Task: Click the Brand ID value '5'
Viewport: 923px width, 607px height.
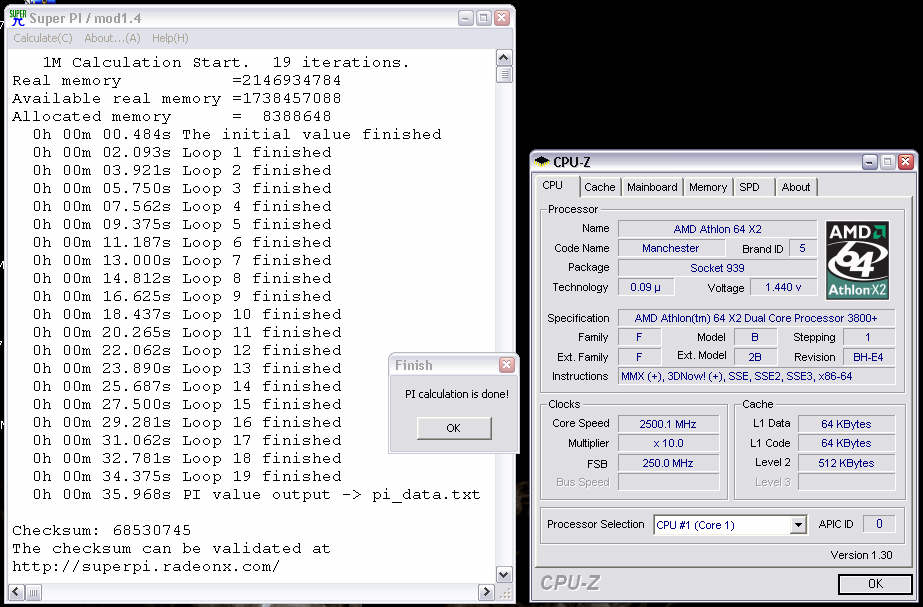Action: tap(802, 248)
